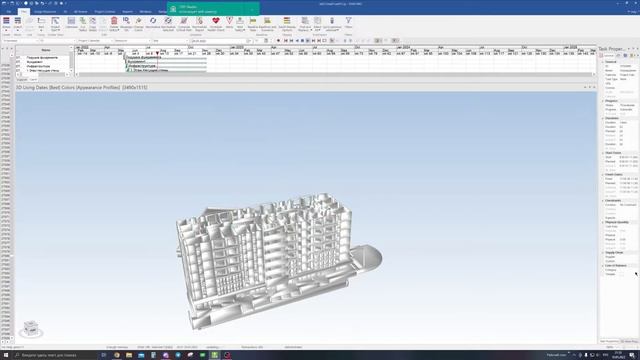
Task: Open the Filters funnel icon
Action: point(348,24)
